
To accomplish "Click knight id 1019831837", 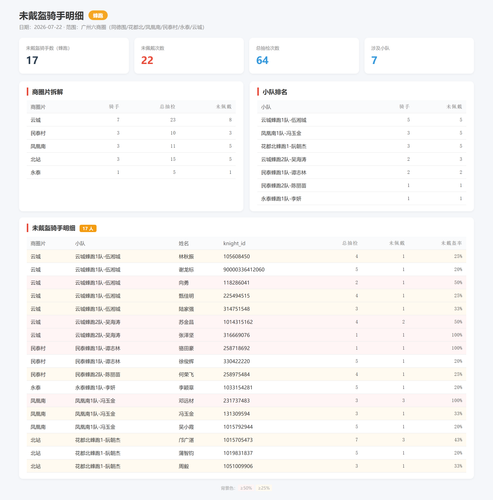I will [x=238, y=453].
